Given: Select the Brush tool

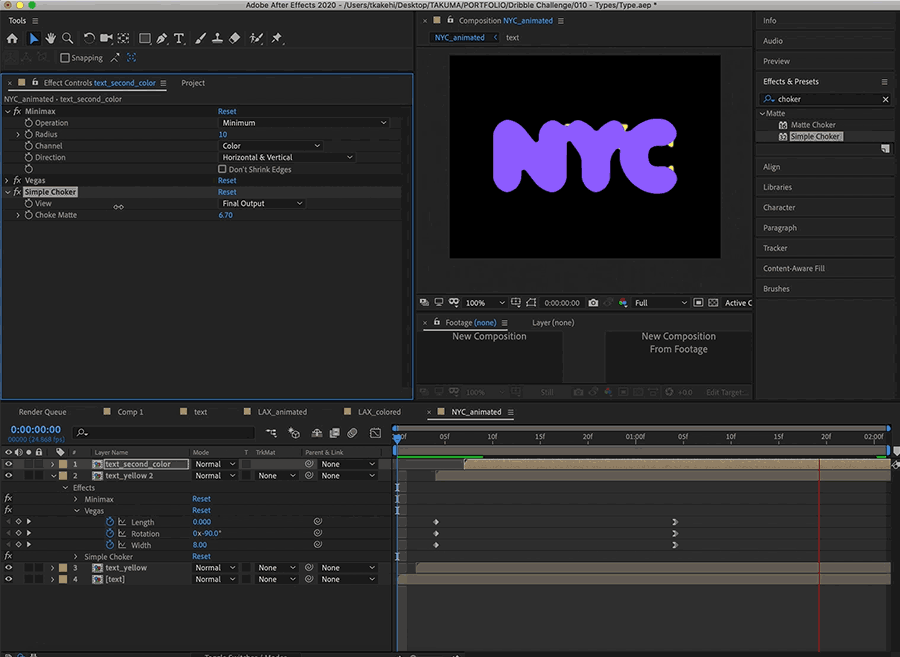Looking at the screenshot, I should coord(200,38).
